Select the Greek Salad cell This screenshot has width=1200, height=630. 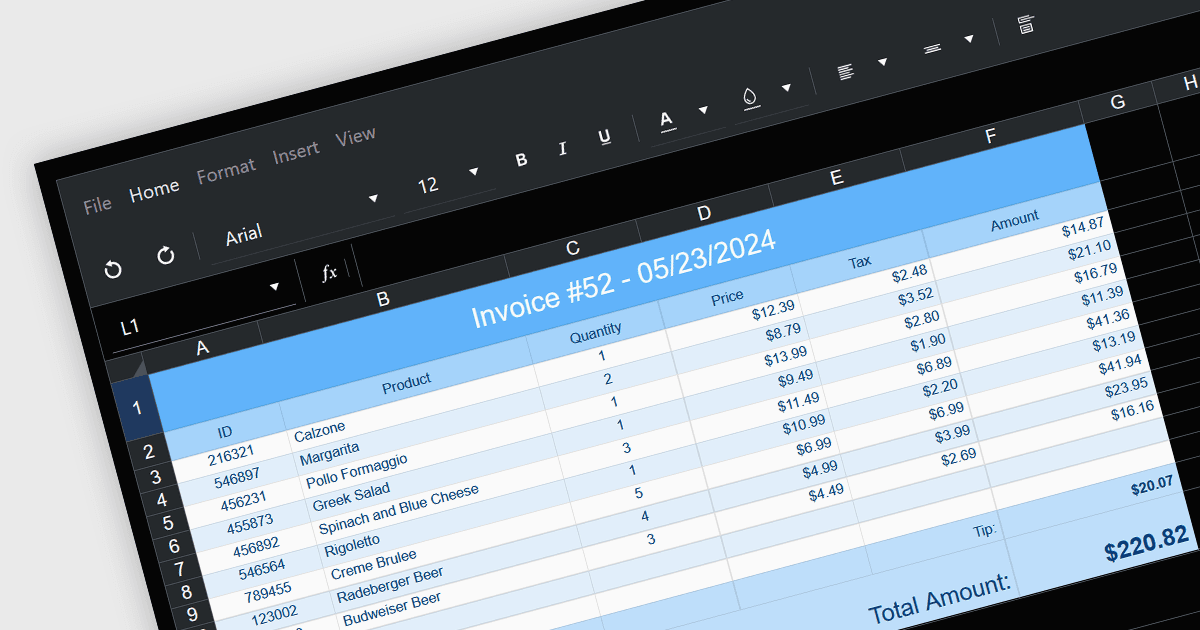click(x=433, y=474)
